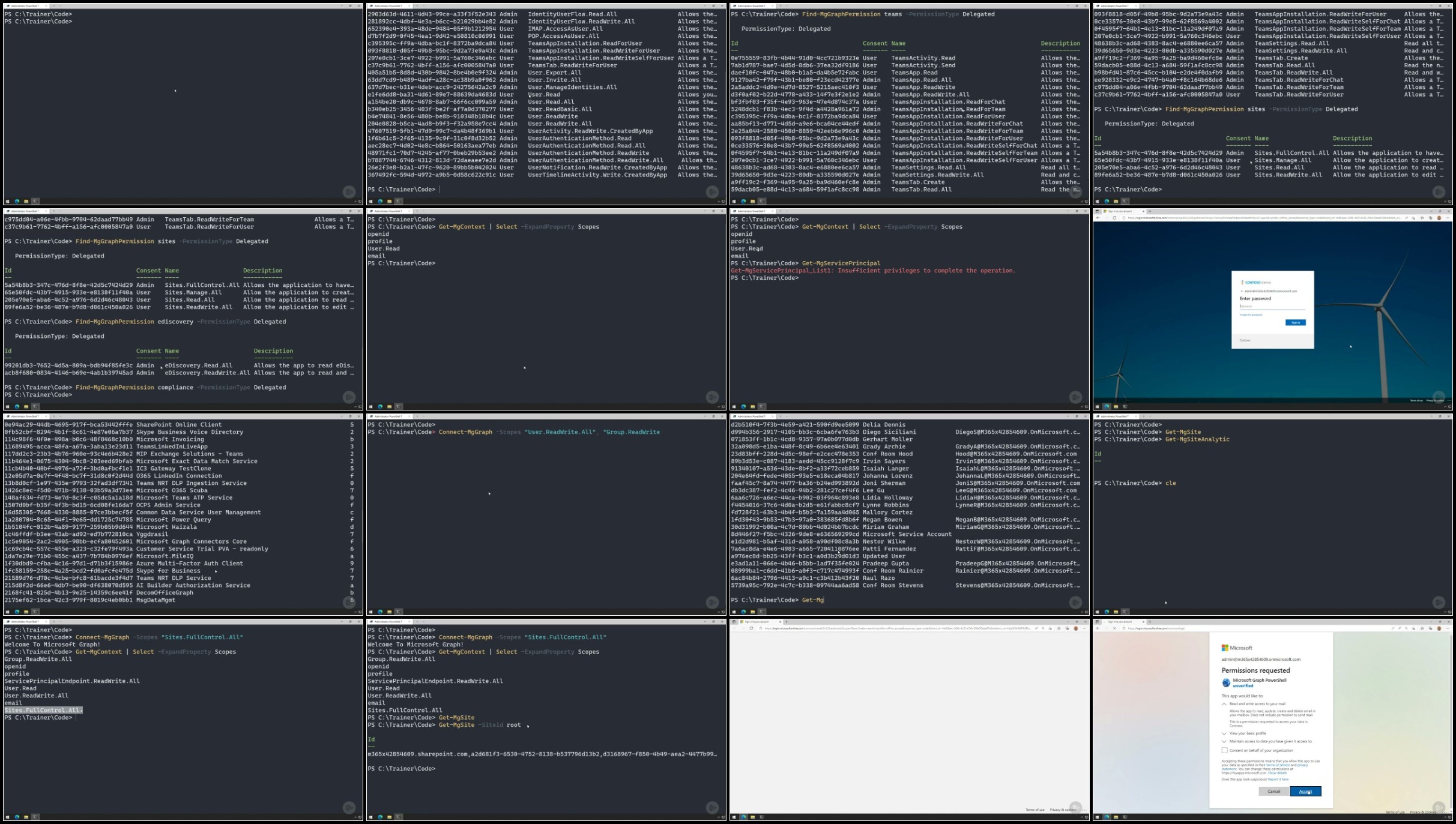Image resolution: width=1456 pixels, height=824 pixels.
Task: Click the m365x42854609.sharepoint.com site Id line
Action: pos(542,754)
